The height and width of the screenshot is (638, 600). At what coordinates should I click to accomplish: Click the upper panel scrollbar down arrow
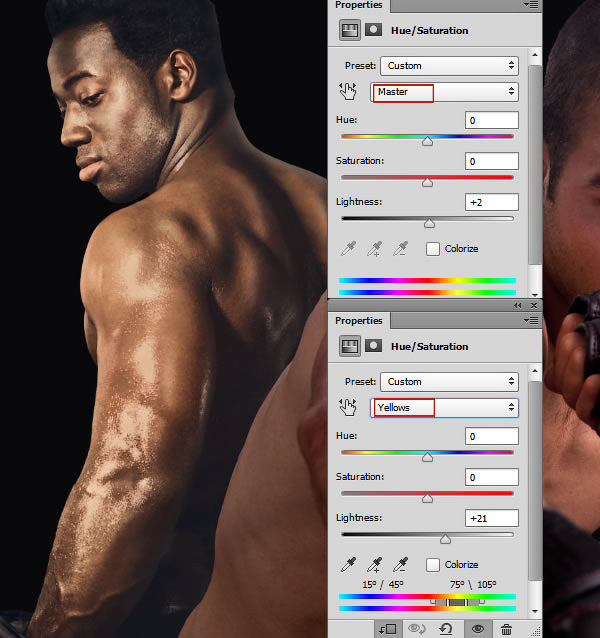coord(535,295)
